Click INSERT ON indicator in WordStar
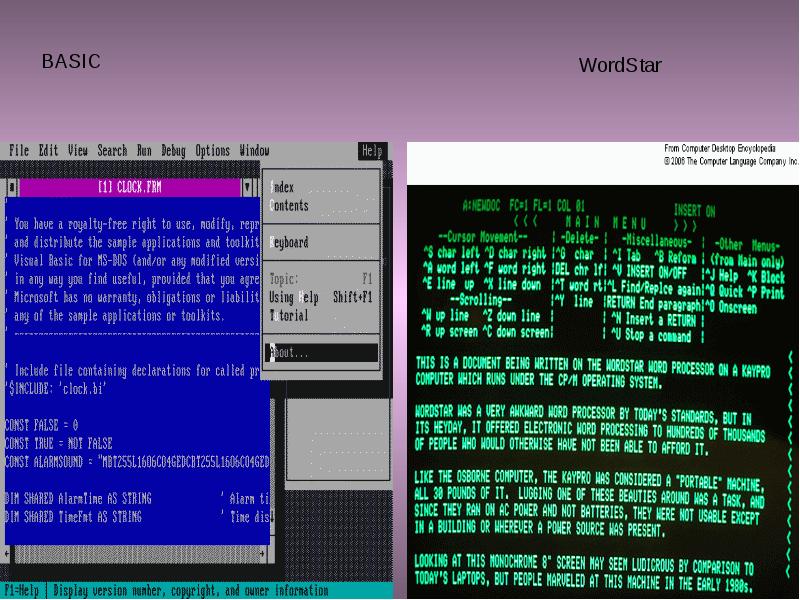 (694, 210)
